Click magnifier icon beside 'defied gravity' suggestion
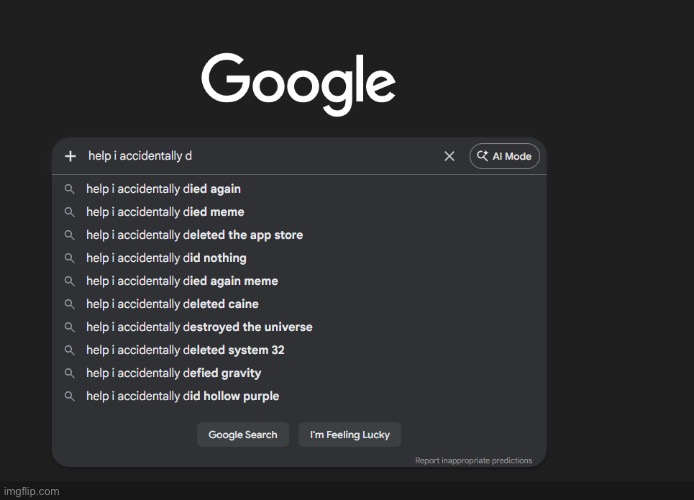The width and height of the screenshot is (694, 500). [x=70, y=373]
